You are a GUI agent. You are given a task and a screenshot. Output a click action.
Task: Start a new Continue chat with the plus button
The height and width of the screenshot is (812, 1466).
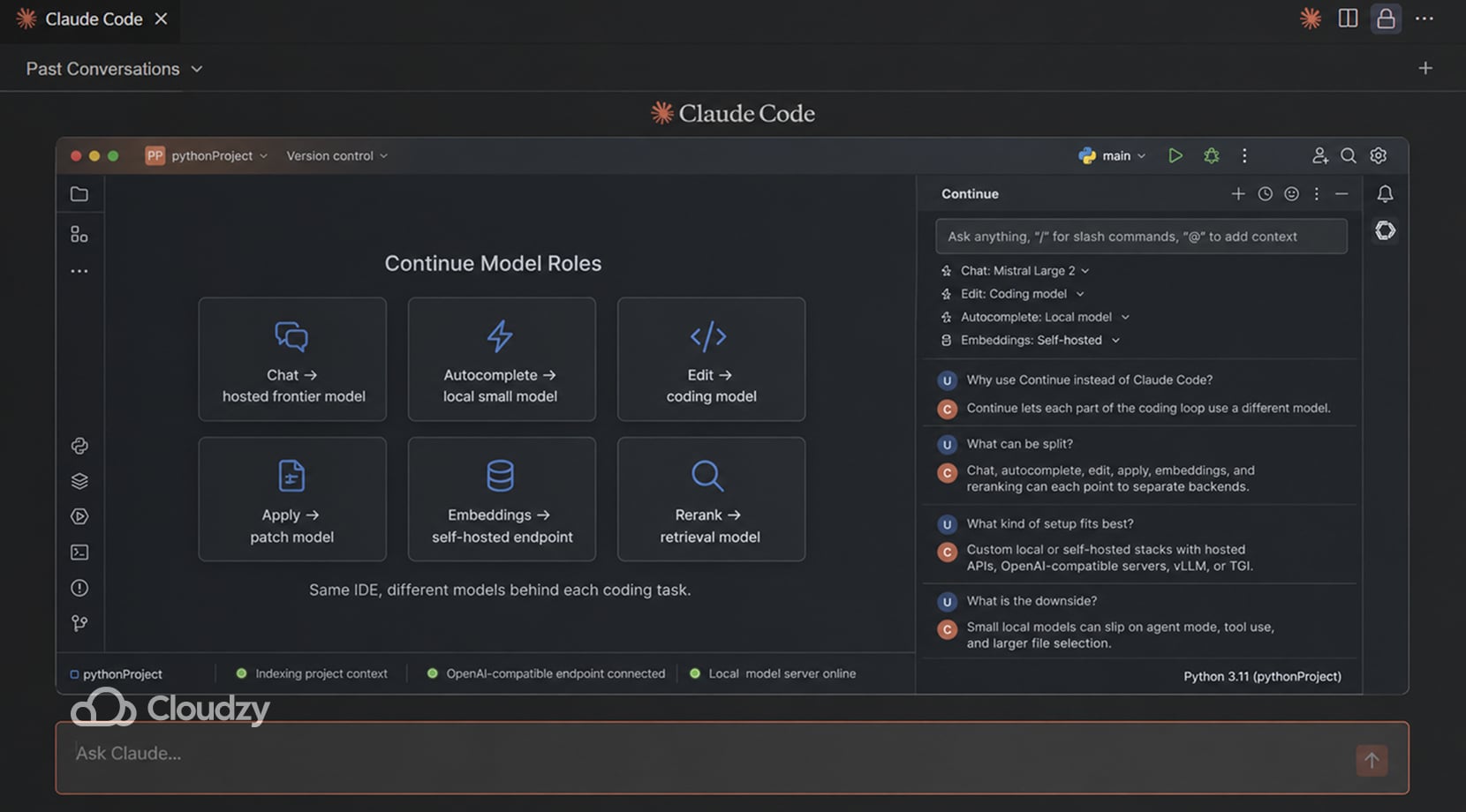1238,193
